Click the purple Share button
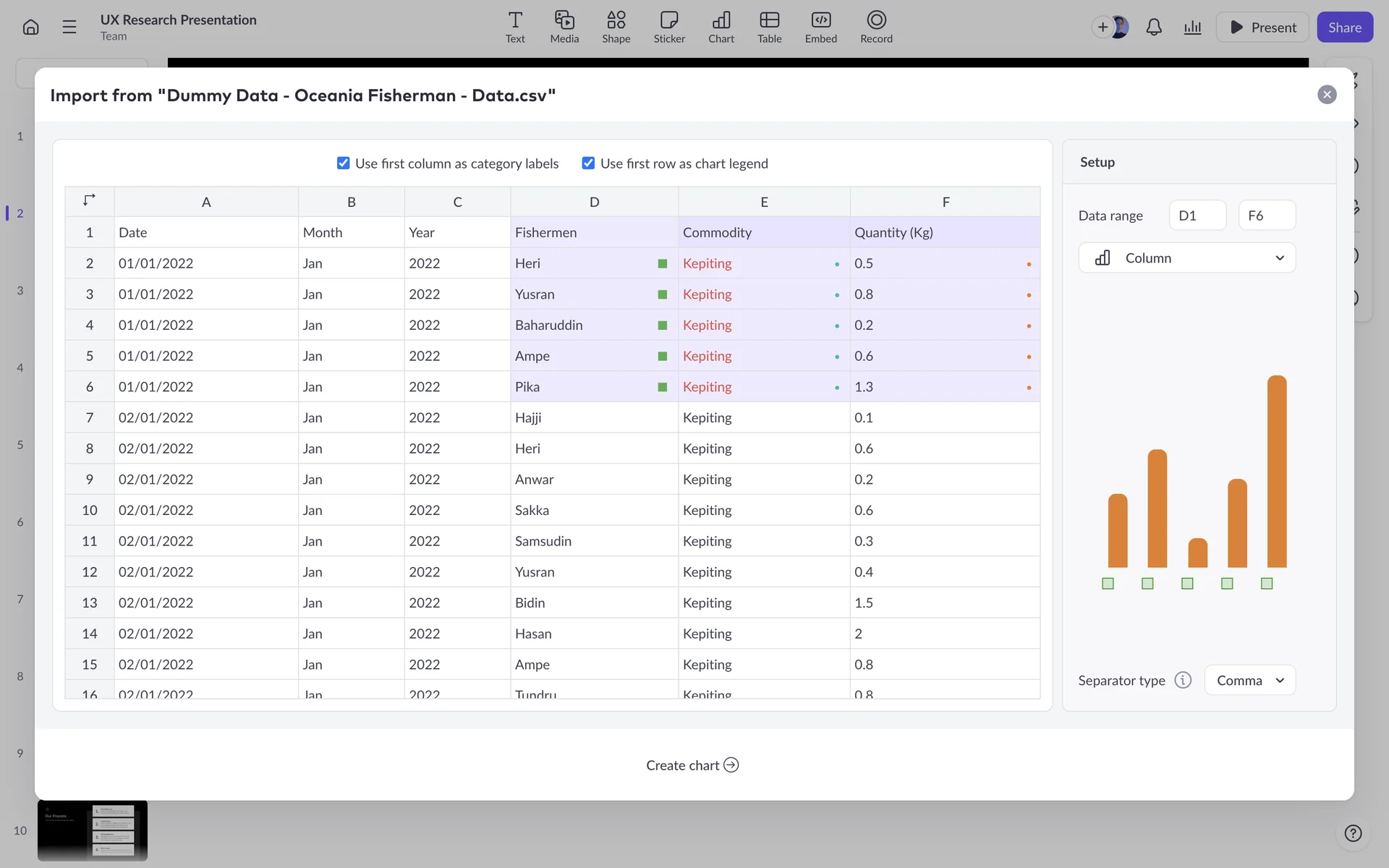1389x868 pixels. [1344, 27]
